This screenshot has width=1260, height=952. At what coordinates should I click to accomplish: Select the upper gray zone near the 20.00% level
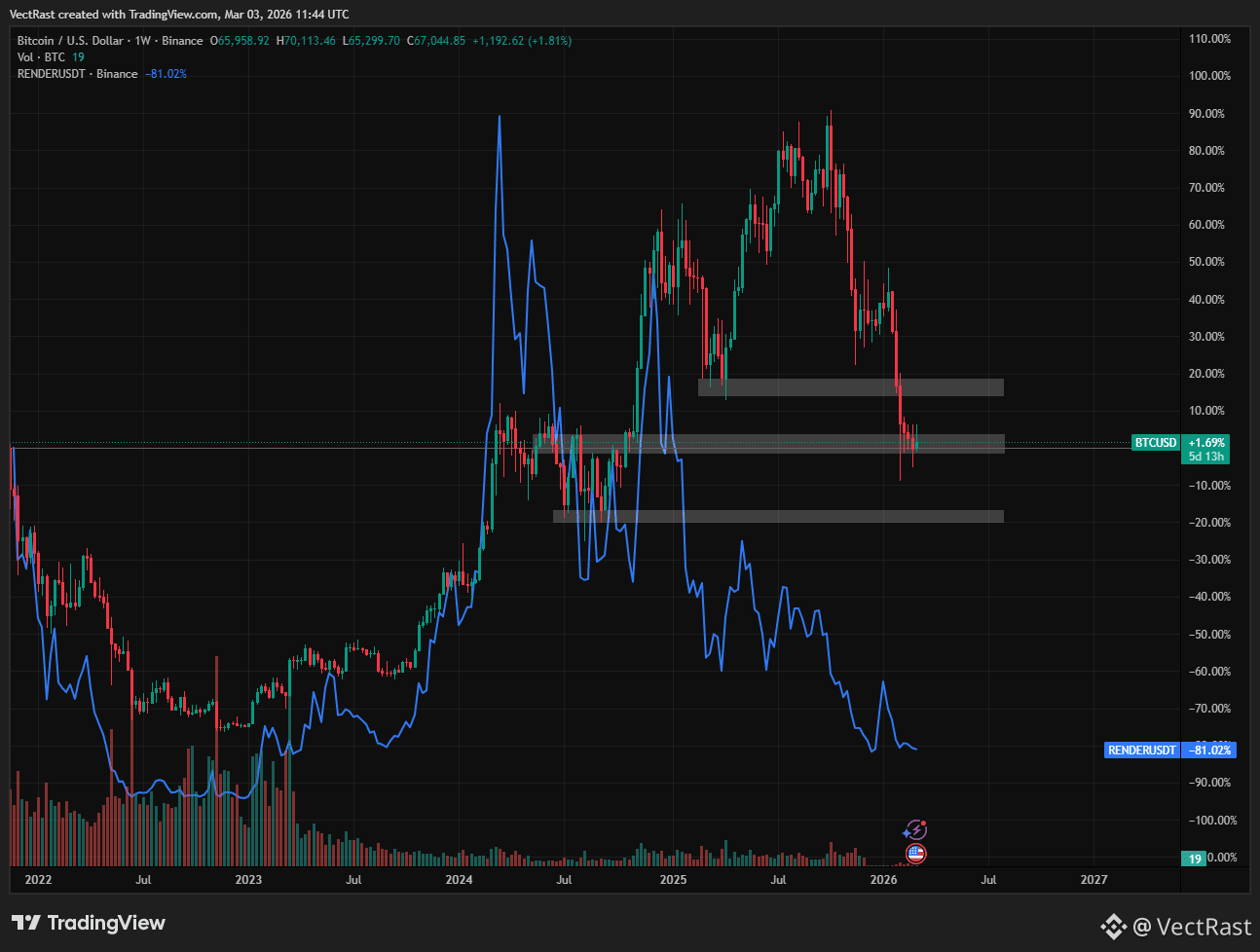[850, 387]
